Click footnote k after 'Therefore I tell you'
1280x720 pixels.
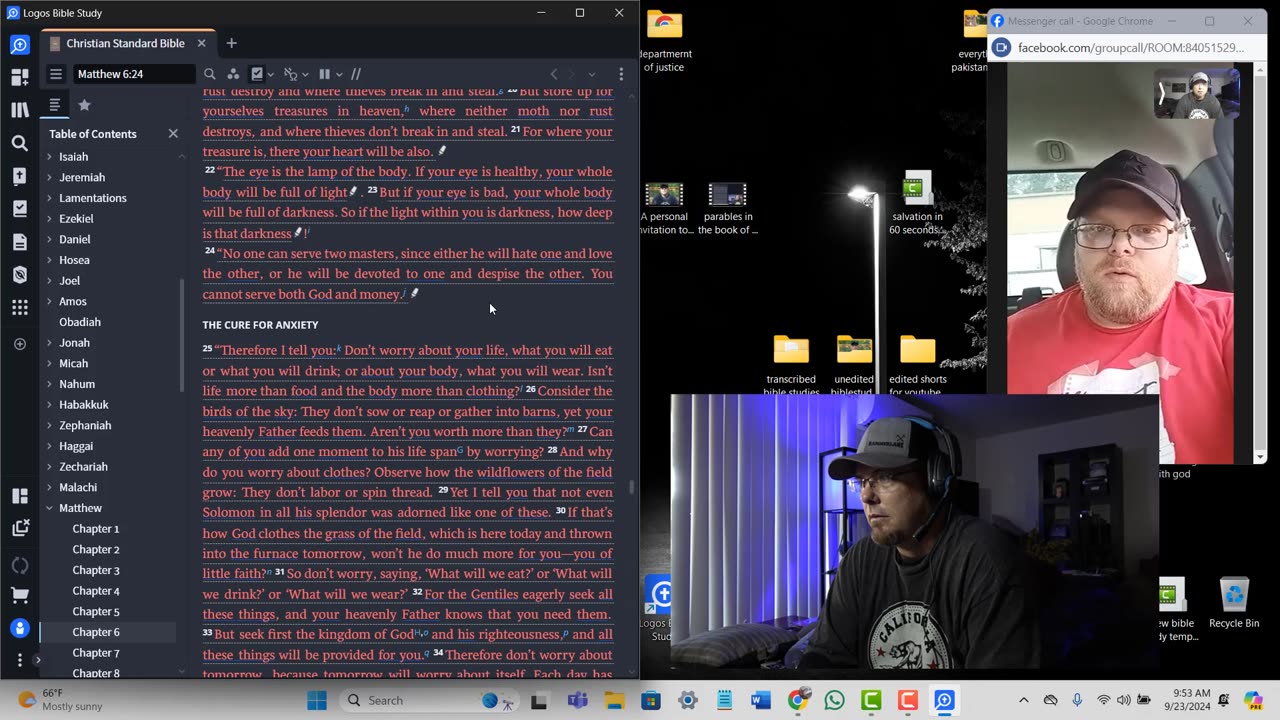click(339, 348)
